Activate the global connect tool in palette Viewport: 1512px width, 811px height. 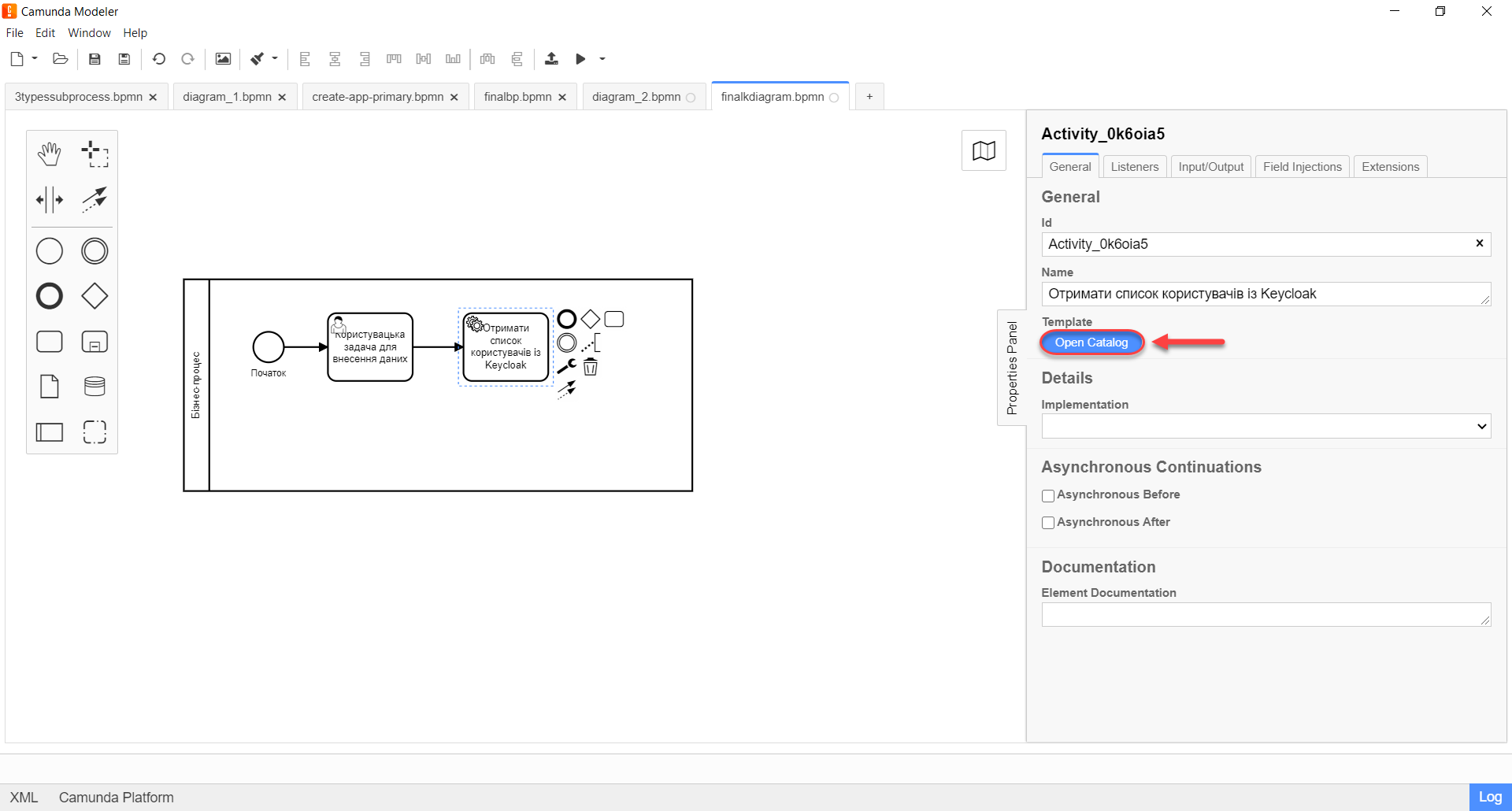[94, 199]
